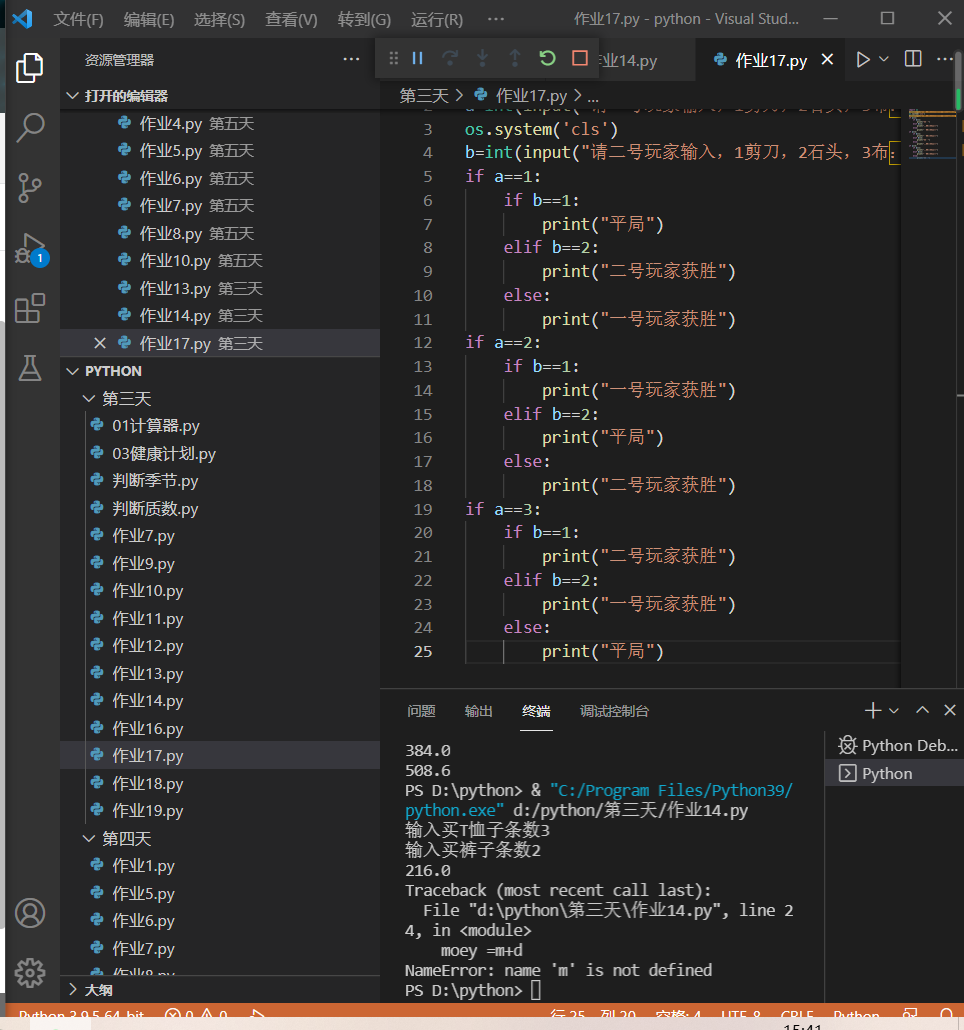Close 作业17.py in open editors list
964x1030 pixels.
point(100,344)
